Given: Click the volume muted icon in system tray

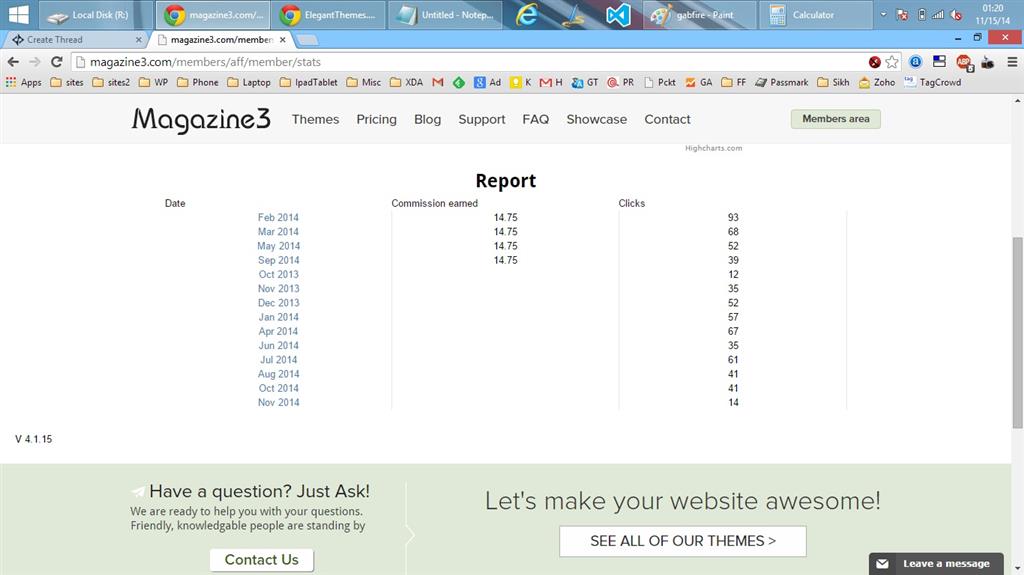Looking at the screenshot, I should 956,14.
